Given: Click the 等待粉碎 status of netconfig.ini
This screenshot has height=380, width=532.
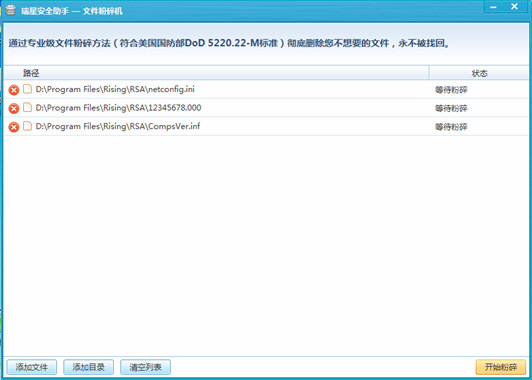Looking at the screenshot, I should (451, 90).
